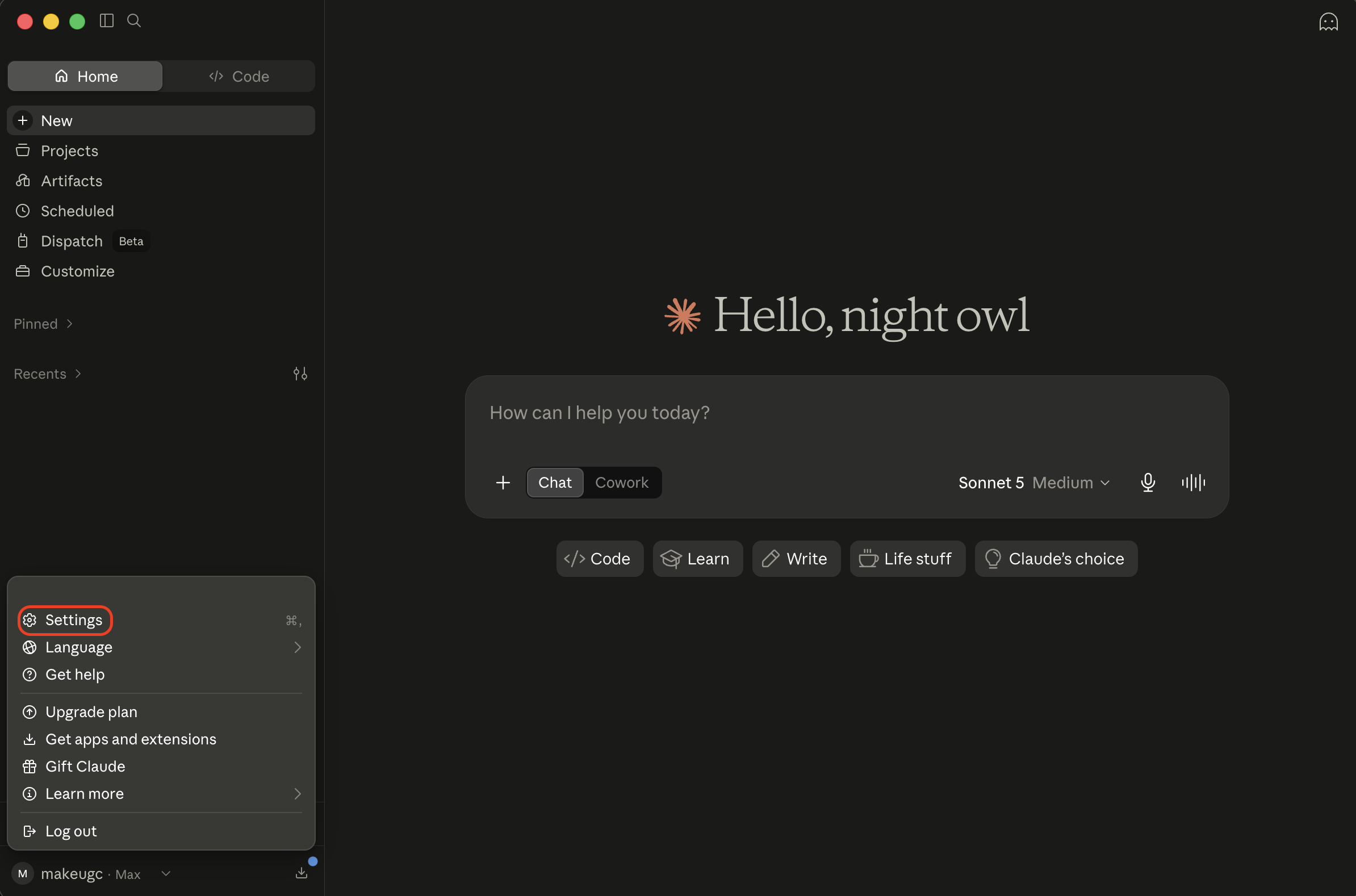
Task: Toggle the sidebar panel icon
Action: click(106, 20)
